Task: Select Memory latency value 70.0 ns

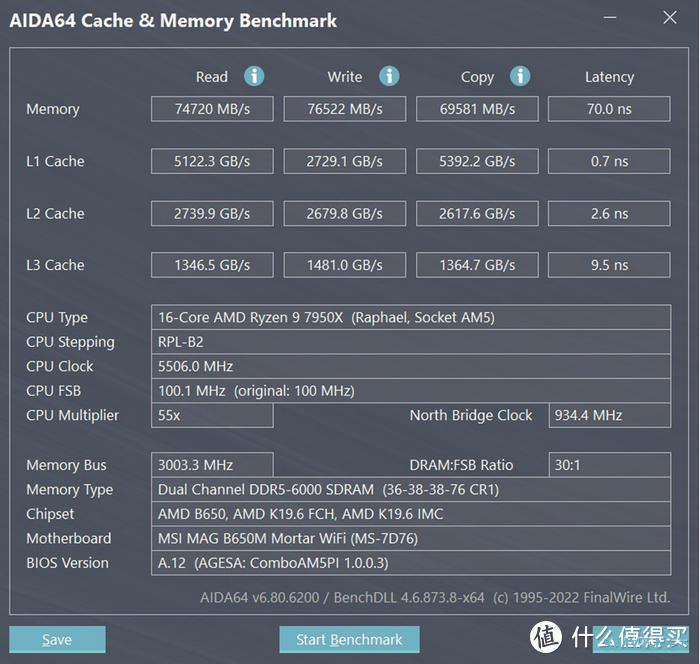Action: [x=609, y=109]
